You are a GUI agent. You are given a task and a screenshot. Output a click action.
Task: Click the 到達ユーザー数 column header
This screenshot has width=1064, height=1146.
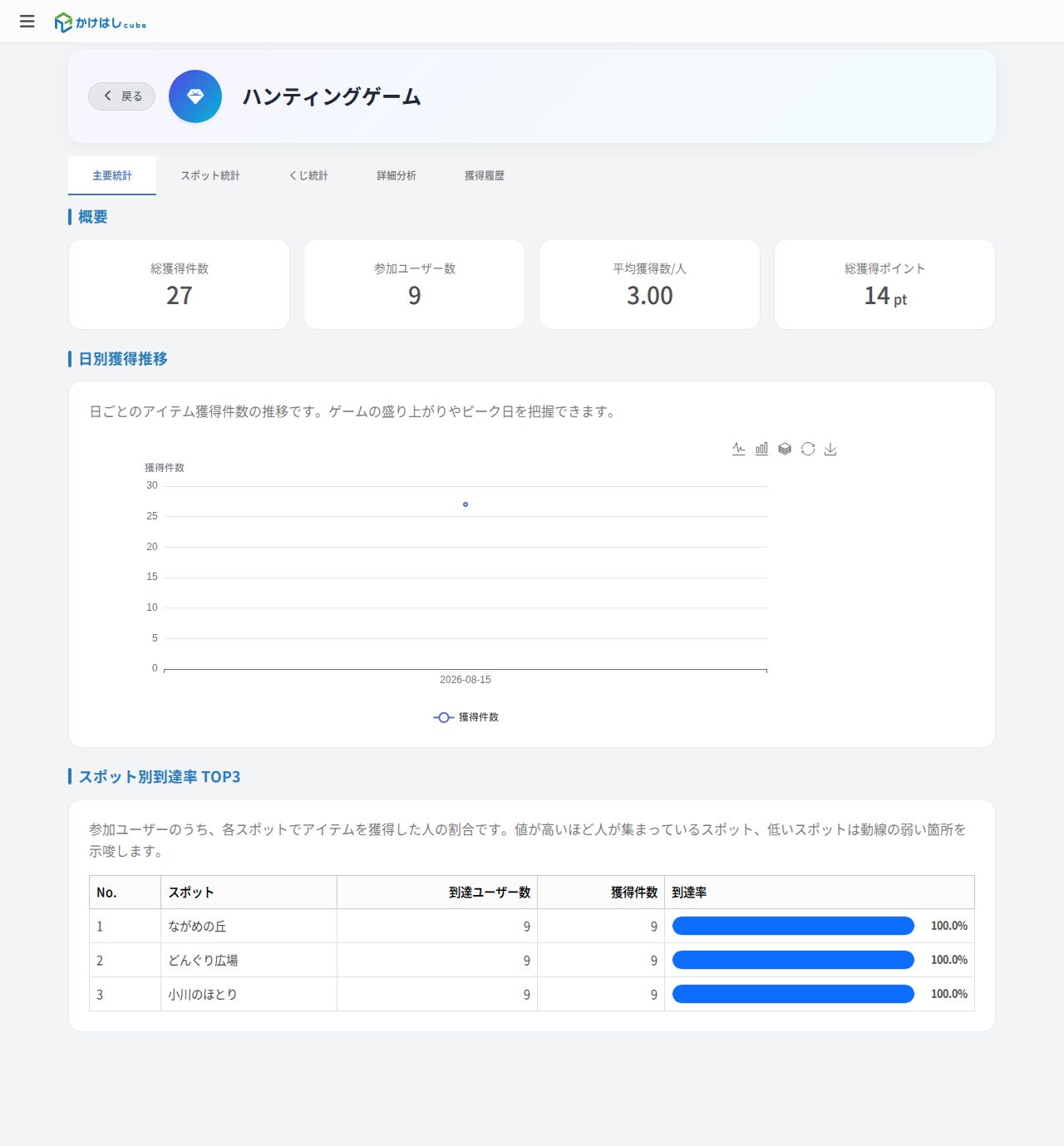pyautogui.click(x=437, y=892)
